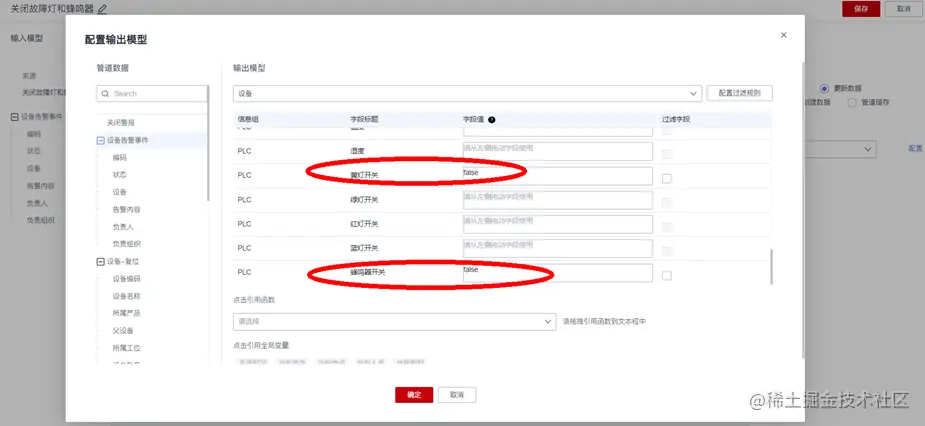
Task: Click 取消 next to 保存 in the page header
Action: coord(904,9)
